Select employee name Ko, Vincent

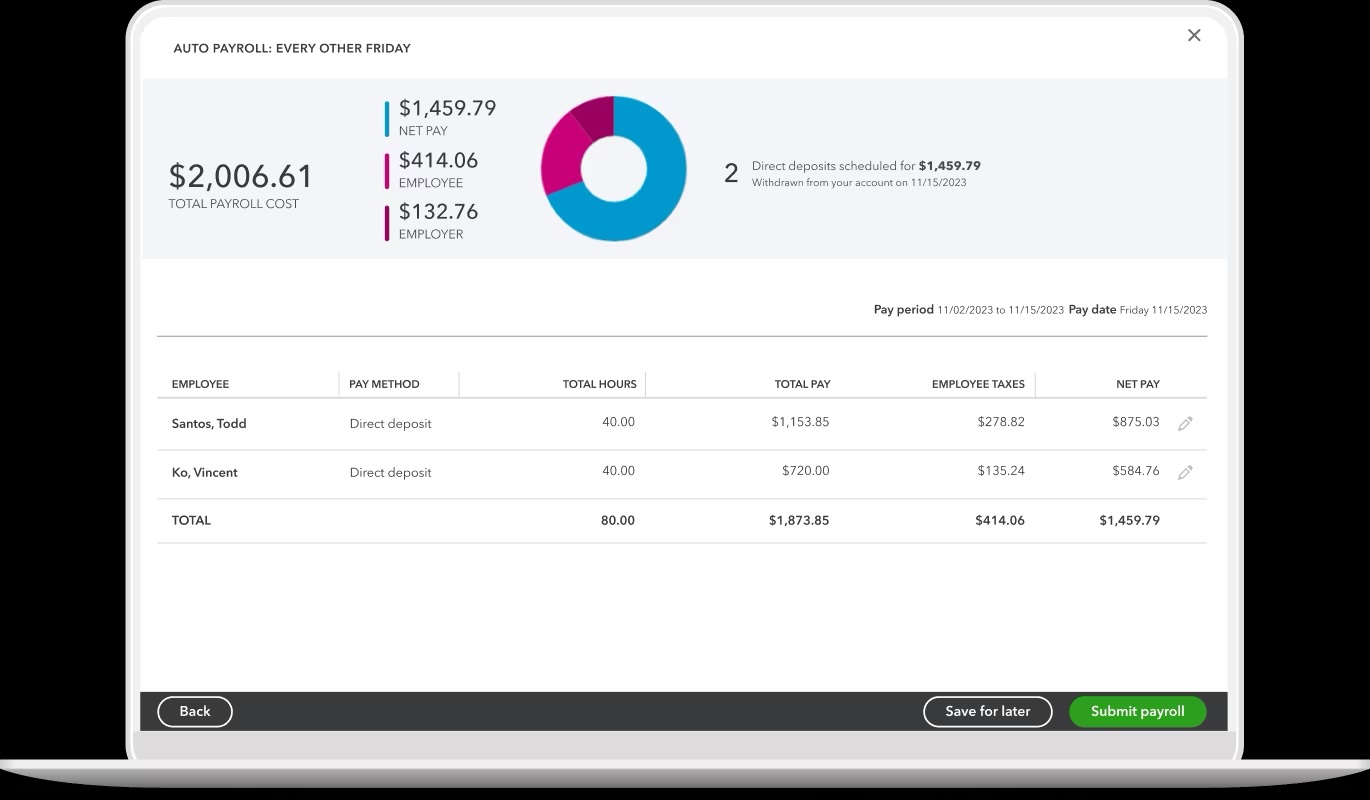point(205,472)
